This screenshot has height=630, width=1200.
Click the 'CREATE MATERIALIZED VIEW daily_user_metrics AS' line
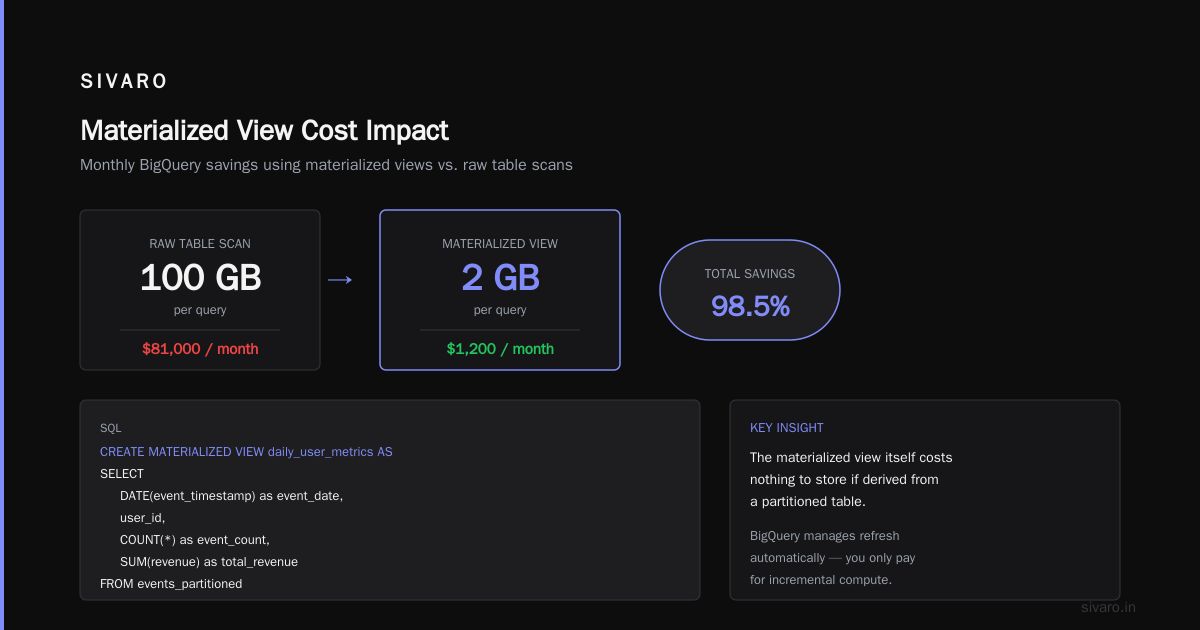[x=246, y=452]
